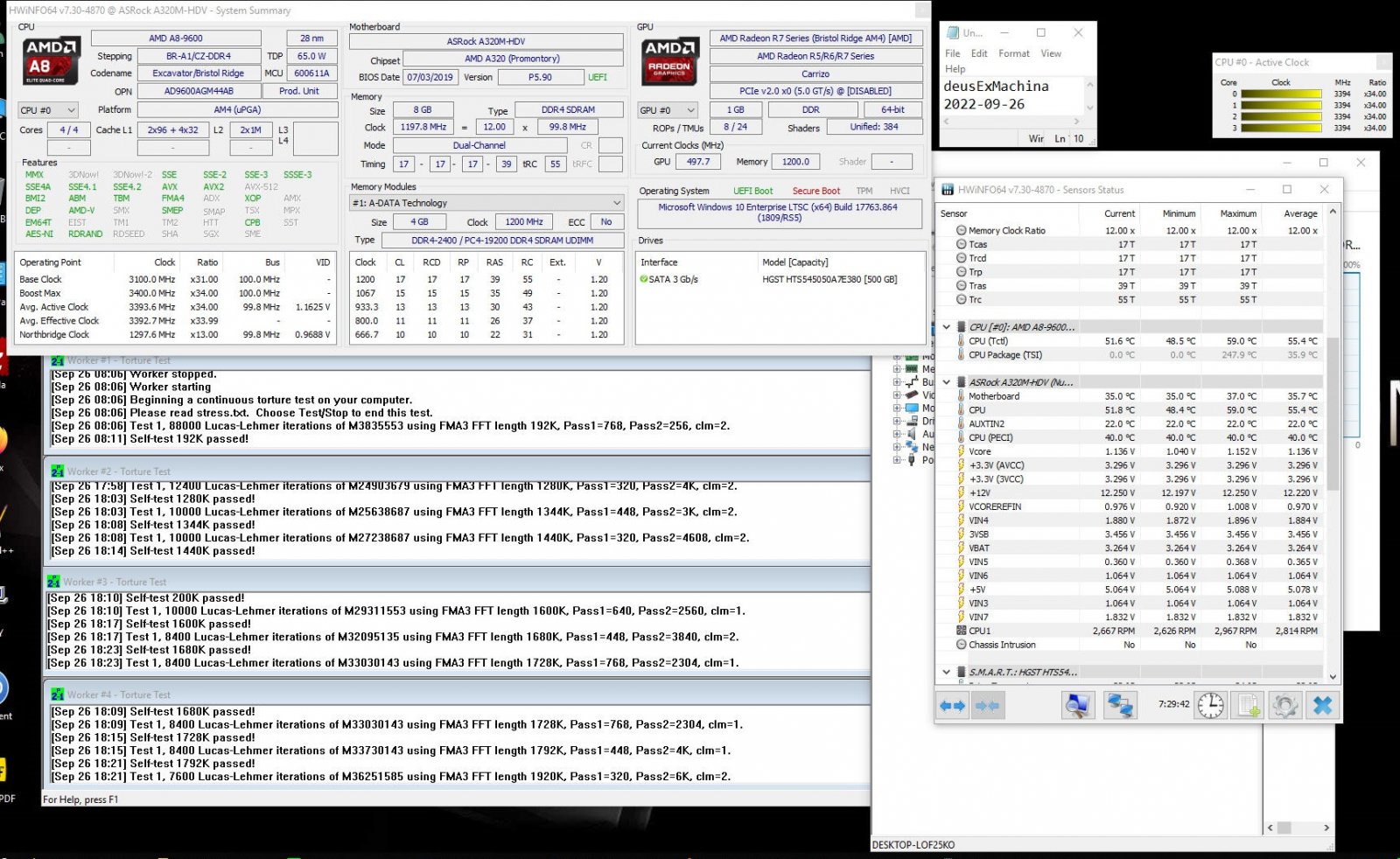Click the Microsoft Windows 10 Enterprise LTSC field
1400x859 pixels.
(779, 213)
